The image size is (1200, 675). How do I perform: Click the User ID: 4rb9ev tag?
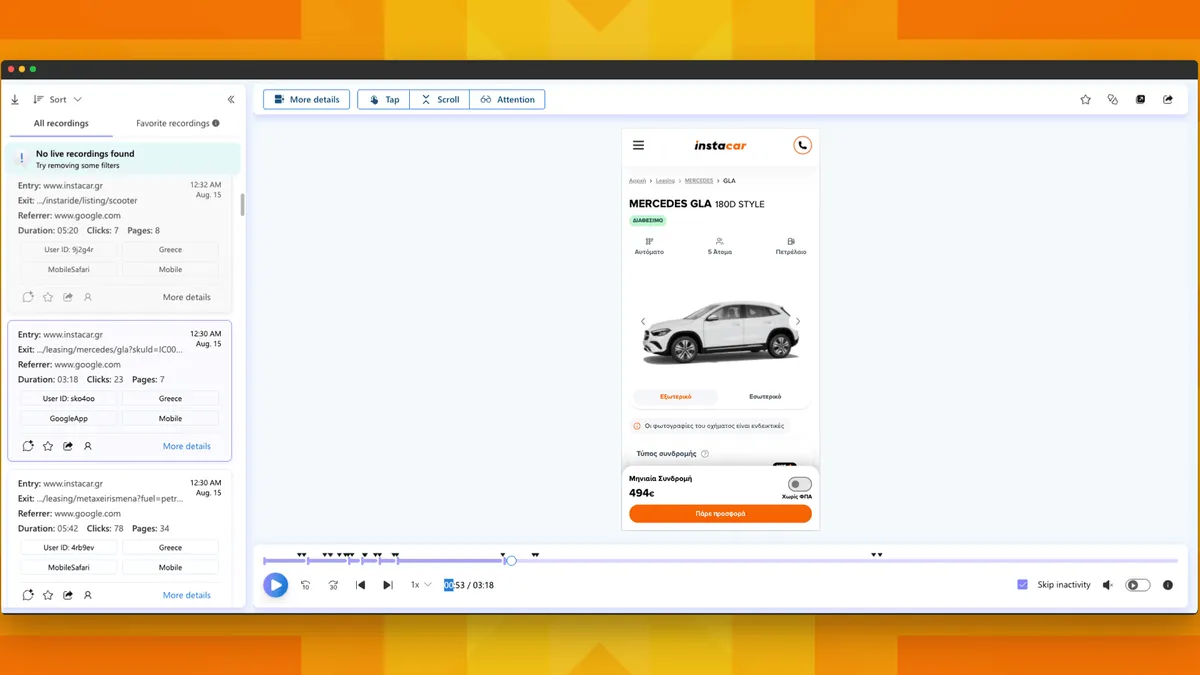click(69, 547)
